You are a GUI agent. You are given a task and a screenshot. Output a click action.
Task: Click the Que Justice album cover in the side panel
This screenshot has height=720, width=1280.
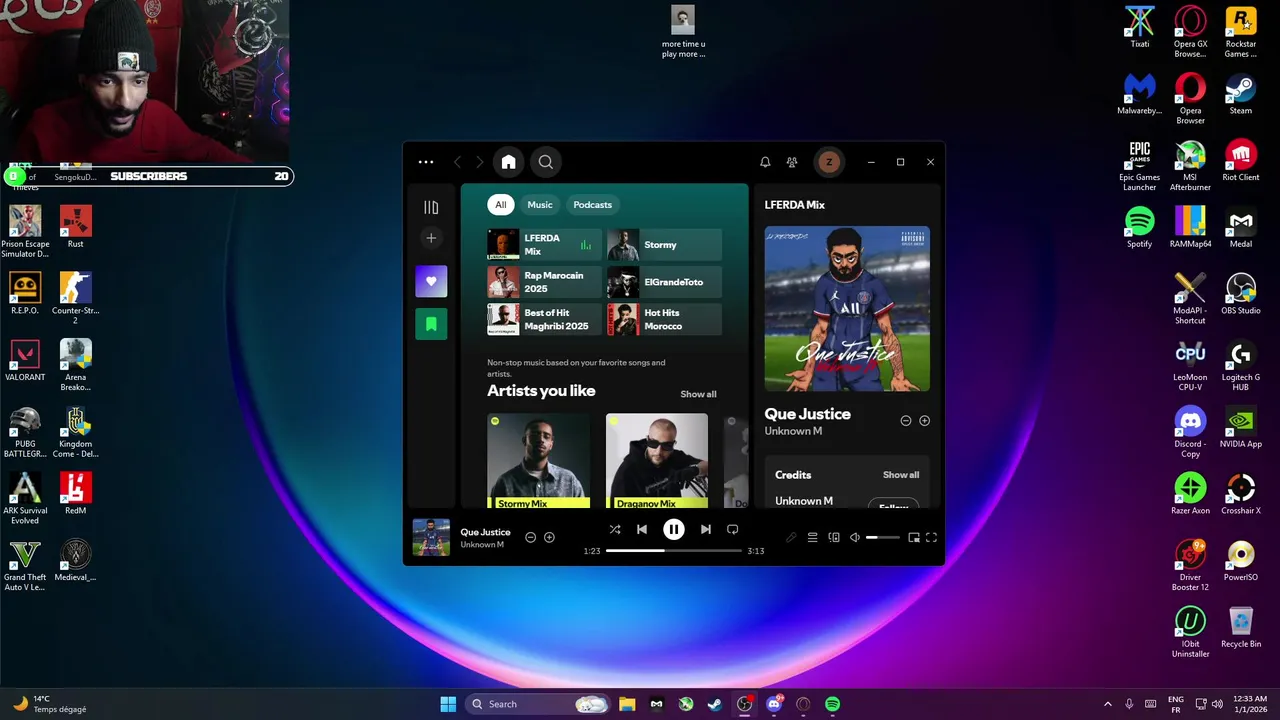pyautogui.click(x=847, y=309)
